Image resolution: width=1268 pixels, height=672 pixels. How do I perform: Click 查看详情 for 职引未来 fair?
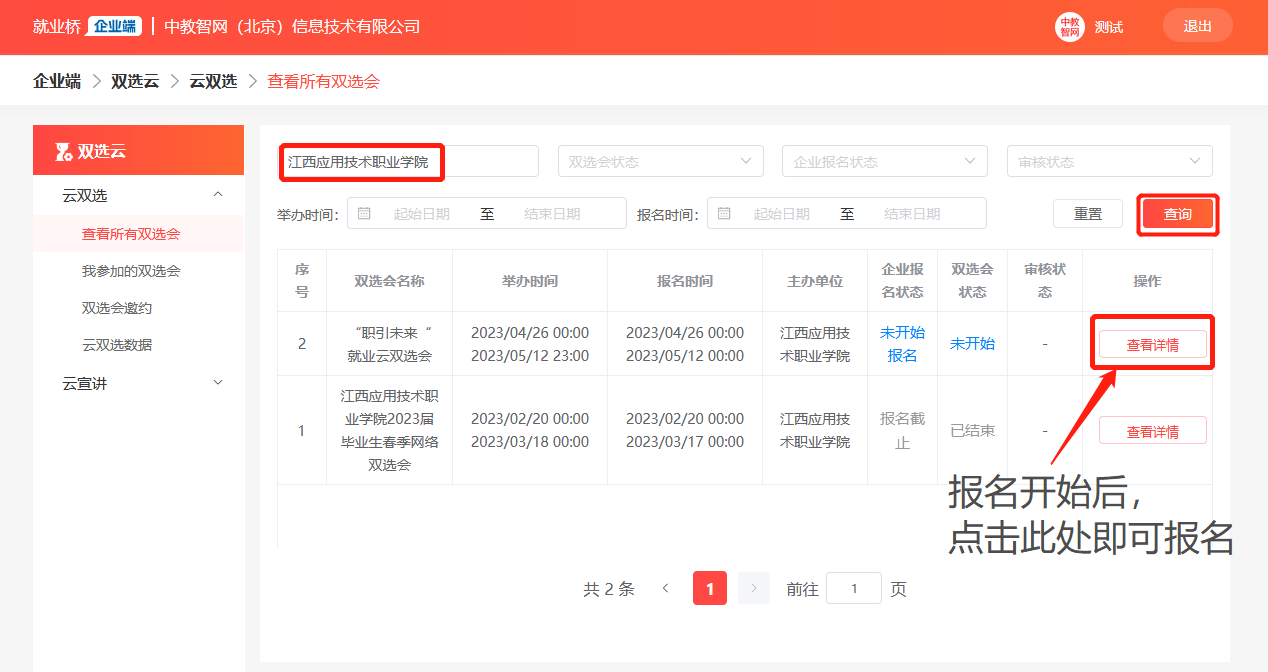click(1152, 345)
